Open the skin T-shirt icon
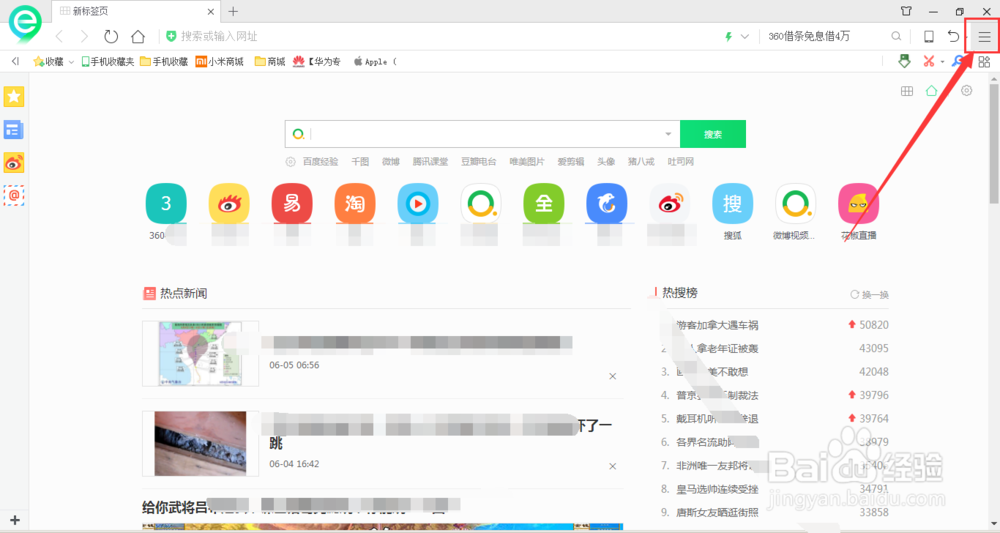This screenshot has width=1000, height=533. pos(906,11)
